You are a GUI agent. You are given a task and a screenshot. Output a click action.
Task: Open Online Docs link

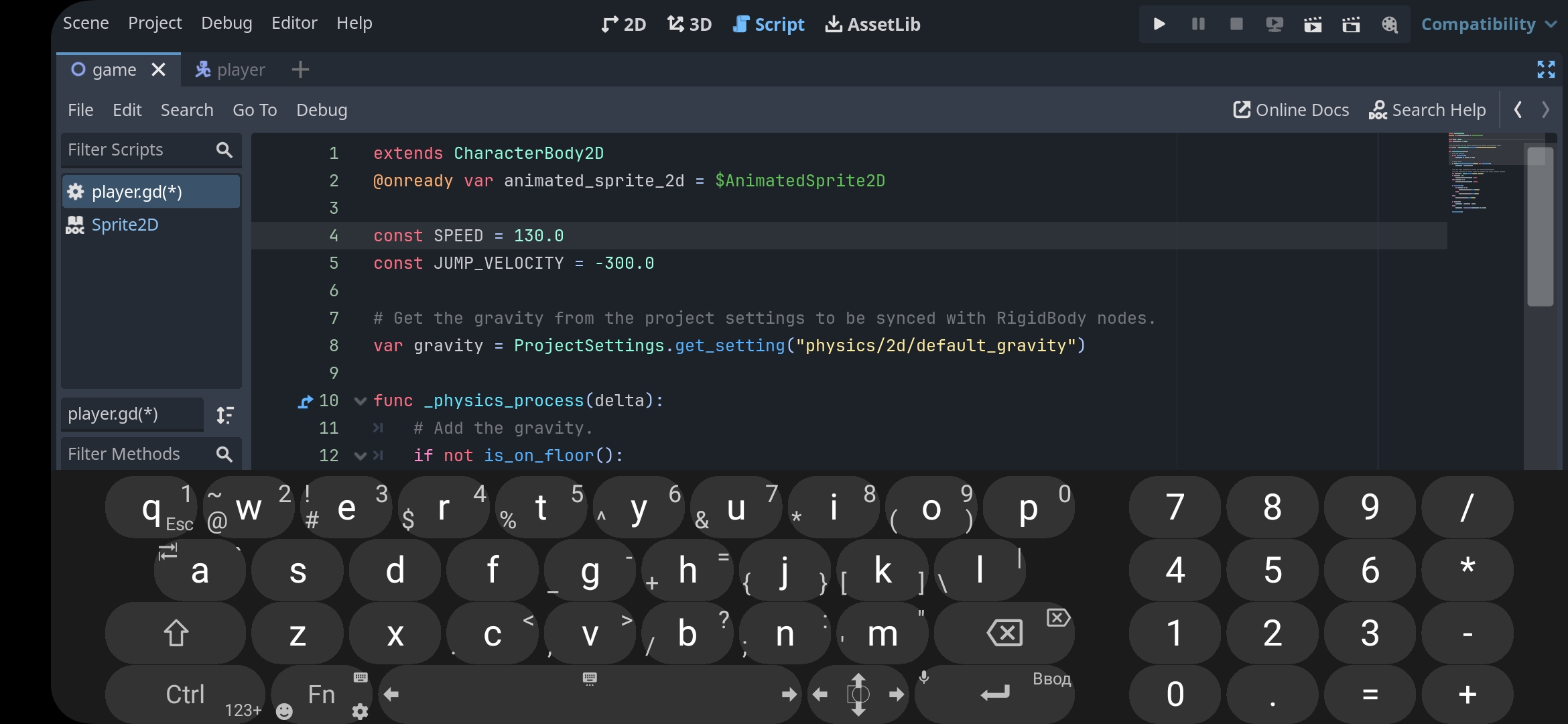click(x=1291, y=110)
